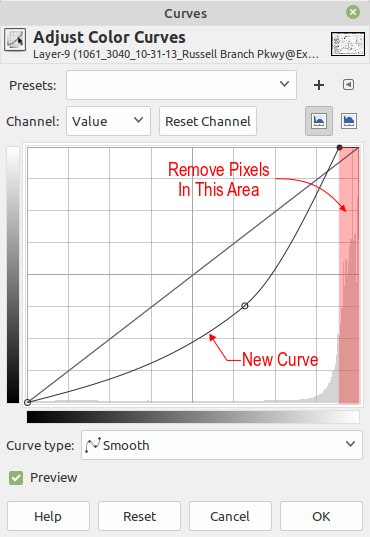Click the Cancel button

[230, 516]
